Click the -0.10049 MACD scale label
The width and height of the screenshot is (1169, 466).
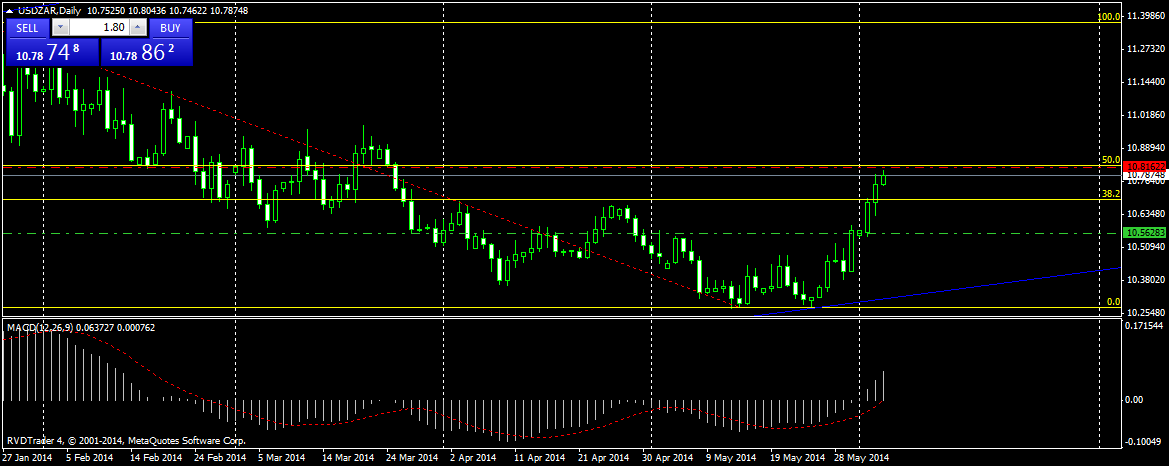1145,441
